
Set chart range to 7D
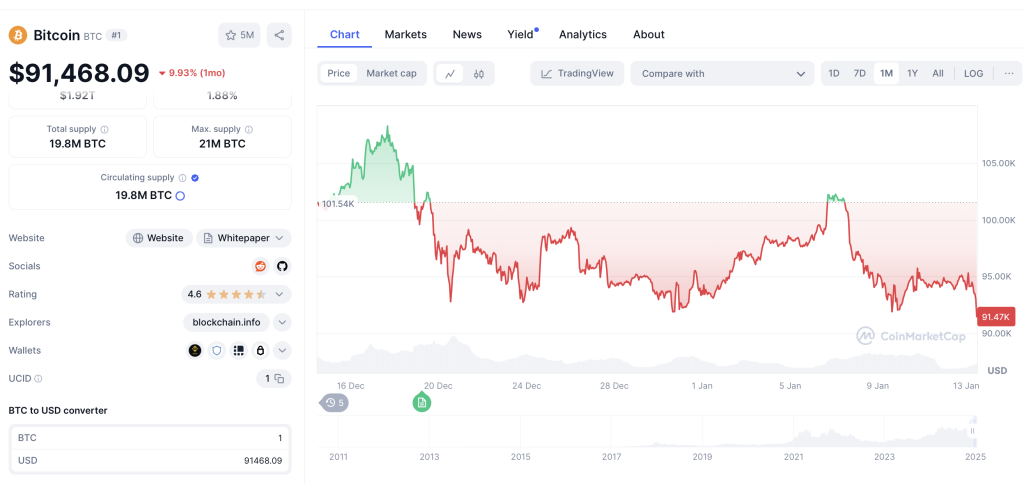pos(859,74)
